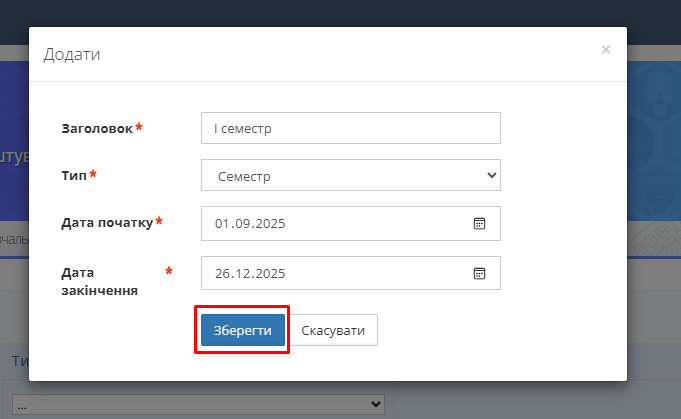Select day segment 26 in end date
The height and width of the screenshot is (419, 681).
click(x=222, y=273)
